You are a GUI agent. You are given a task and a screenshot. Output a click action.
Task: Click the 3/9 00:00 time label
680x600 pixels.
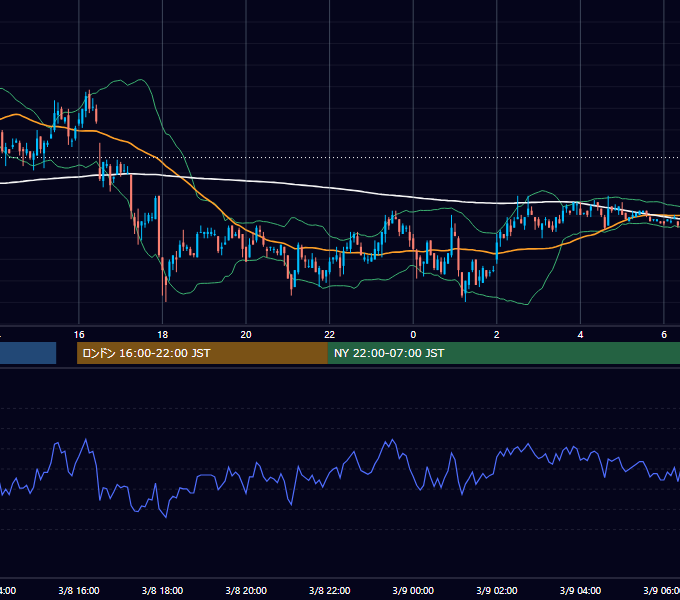[413, 590]
